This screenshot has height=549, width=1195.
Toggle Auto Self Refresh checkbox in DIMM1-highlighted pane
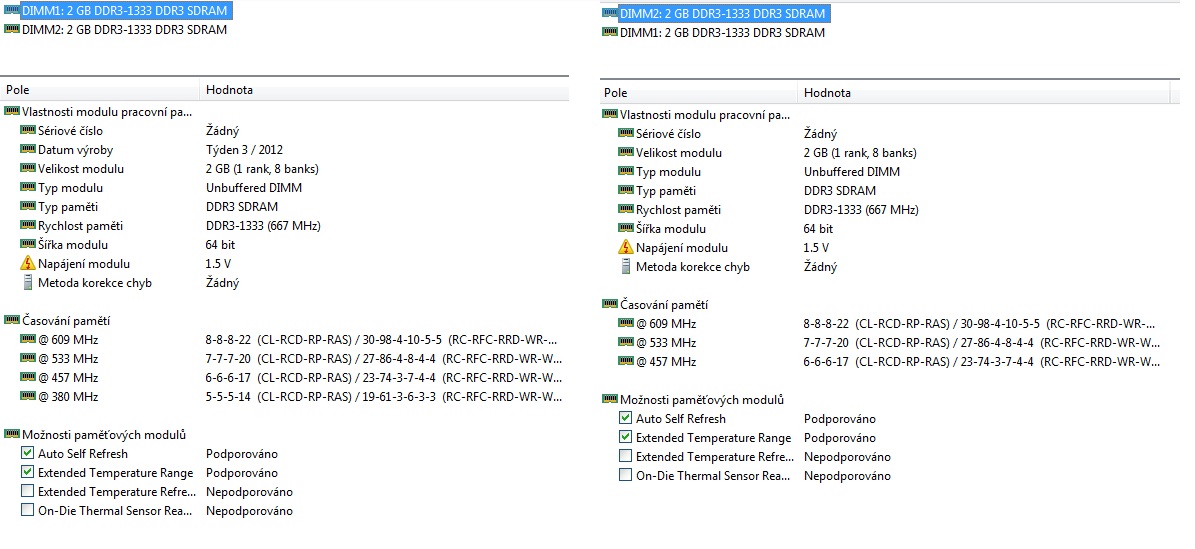tap(27, 454)
